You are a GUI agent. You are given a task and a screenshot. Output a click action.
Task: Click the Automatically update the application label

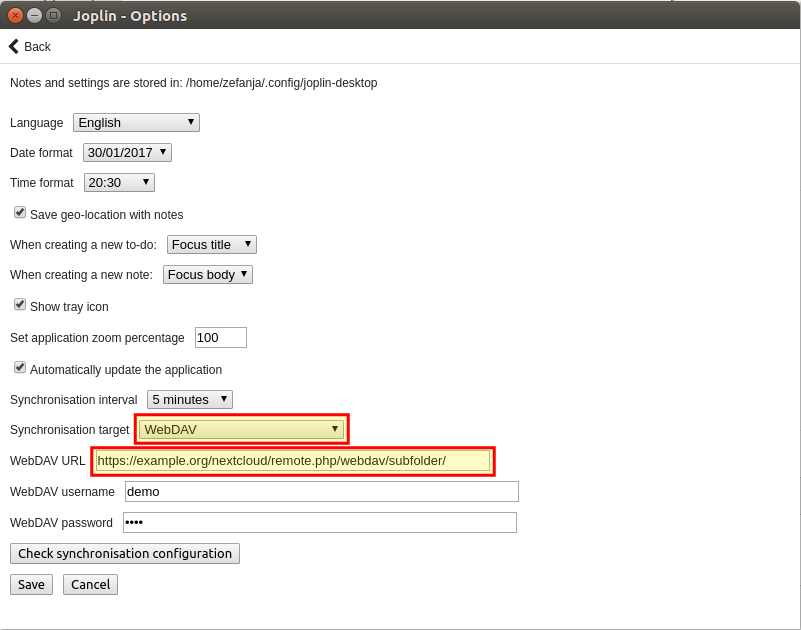[x=126, y=369]
